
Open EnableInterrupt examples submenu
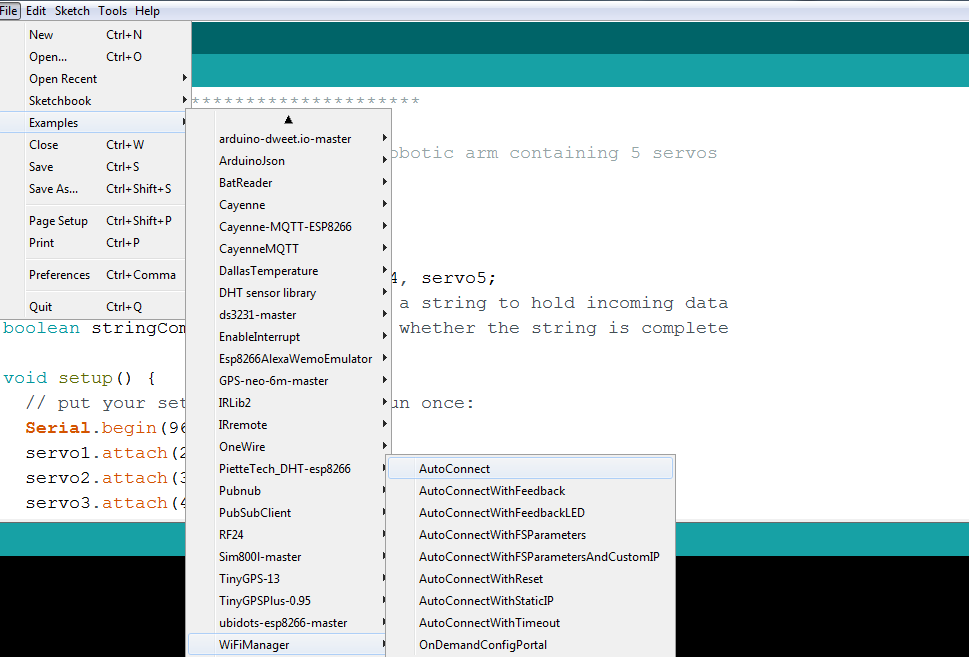[x=288, y=337]
